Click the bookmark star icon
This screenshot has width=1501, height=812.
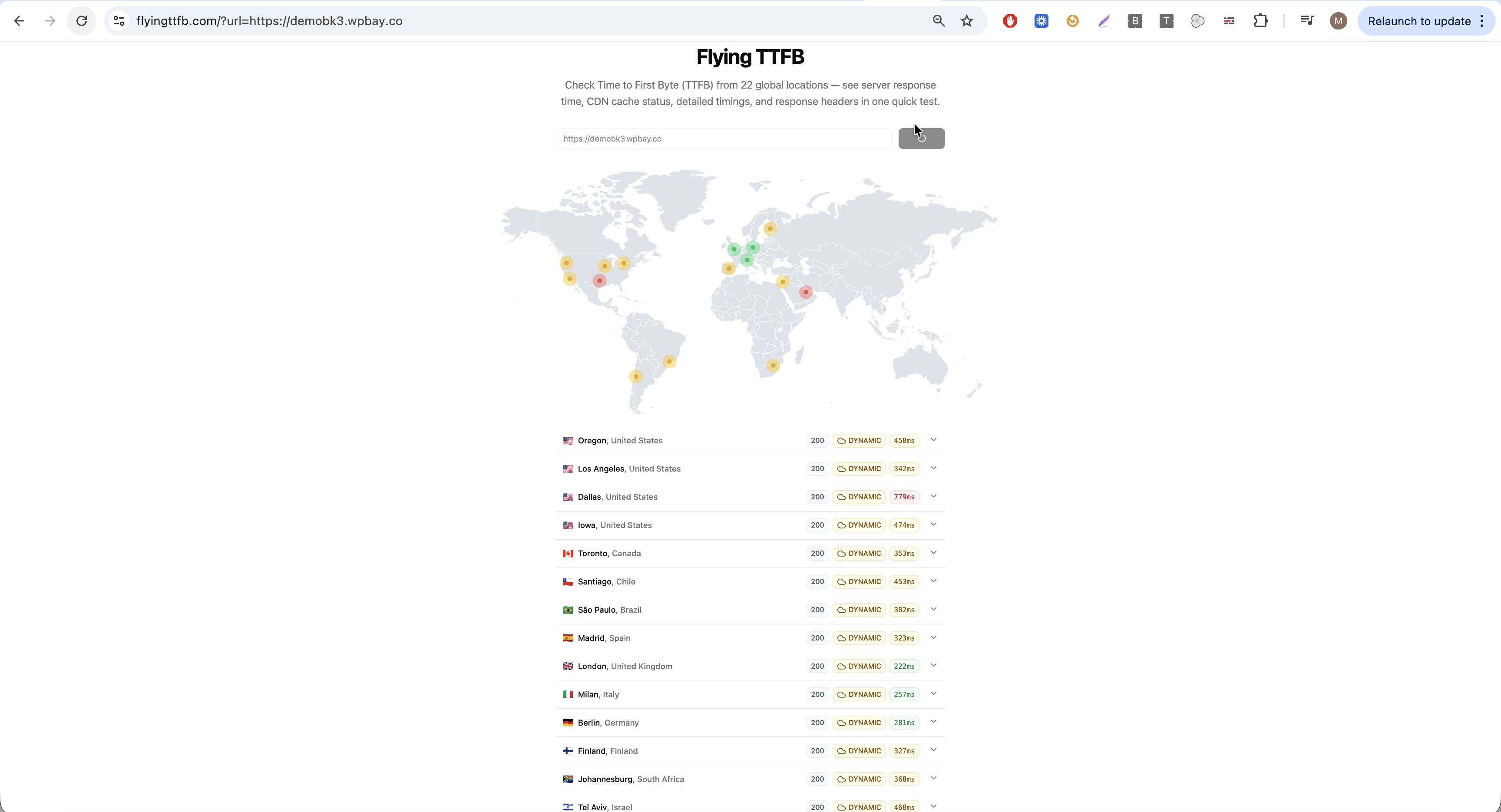point(967,21)
